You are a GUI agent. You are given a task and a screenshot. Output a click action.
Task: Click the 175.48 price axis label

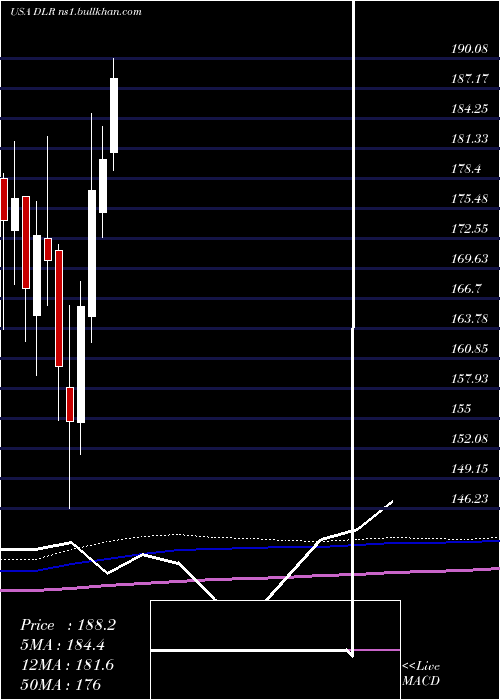click(x=469, y=199)
